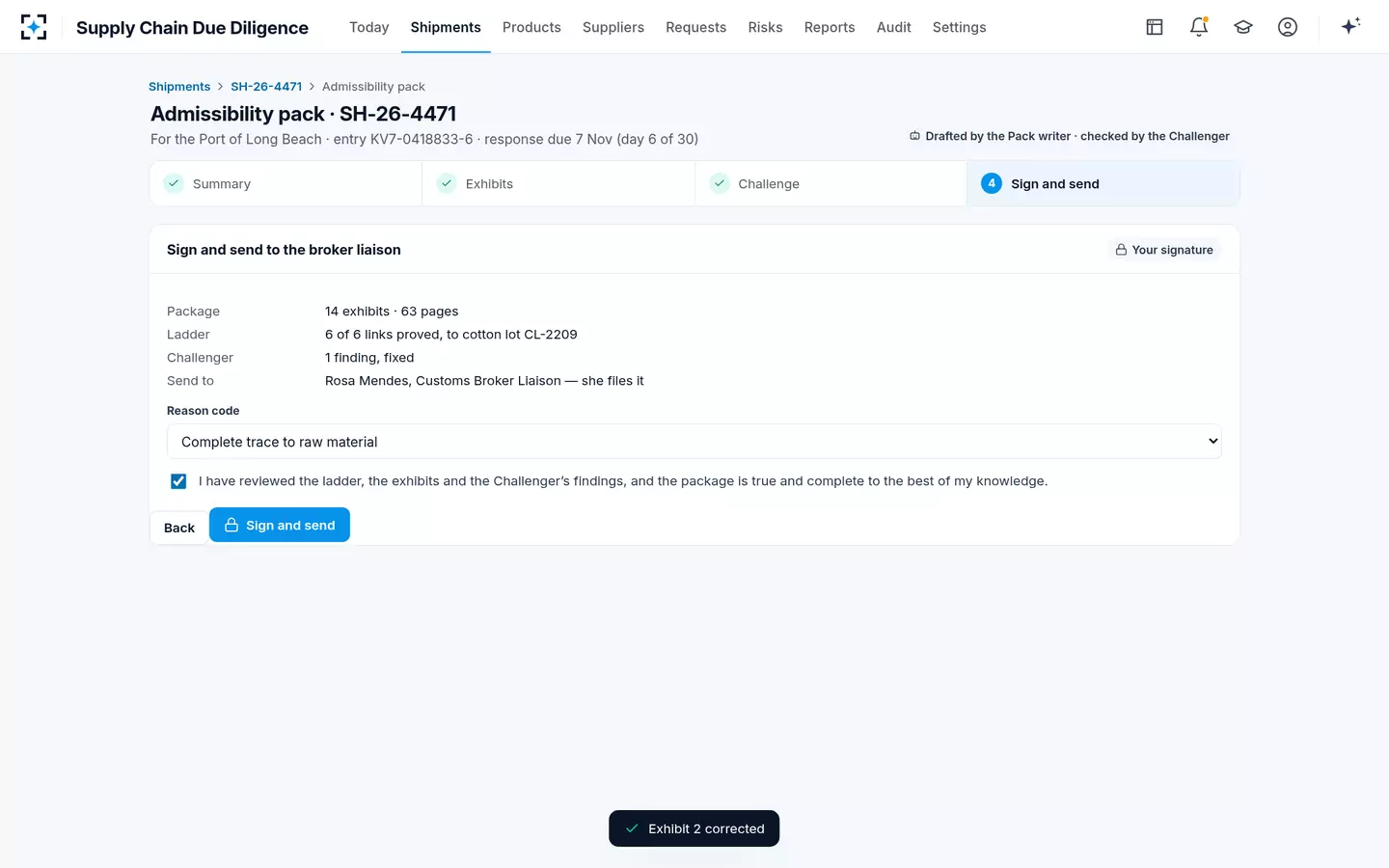Open the layout panel icon in header

pos(1155,27)
